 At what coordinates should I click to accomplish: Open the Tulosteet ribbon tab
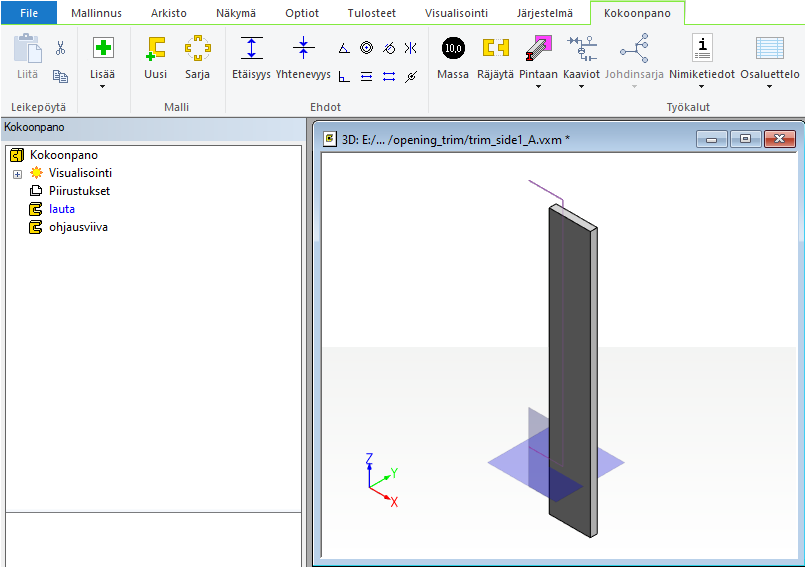tap(369, 13)
